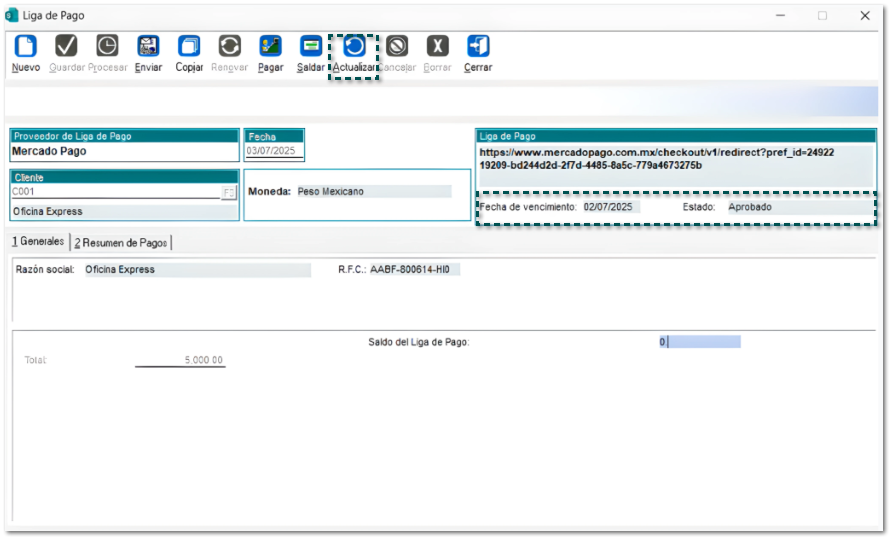Image resolution: width=892 pixels, height=540 pixels.
Task: Click the Mercado Pago provider name
Action: click(49, 151)
